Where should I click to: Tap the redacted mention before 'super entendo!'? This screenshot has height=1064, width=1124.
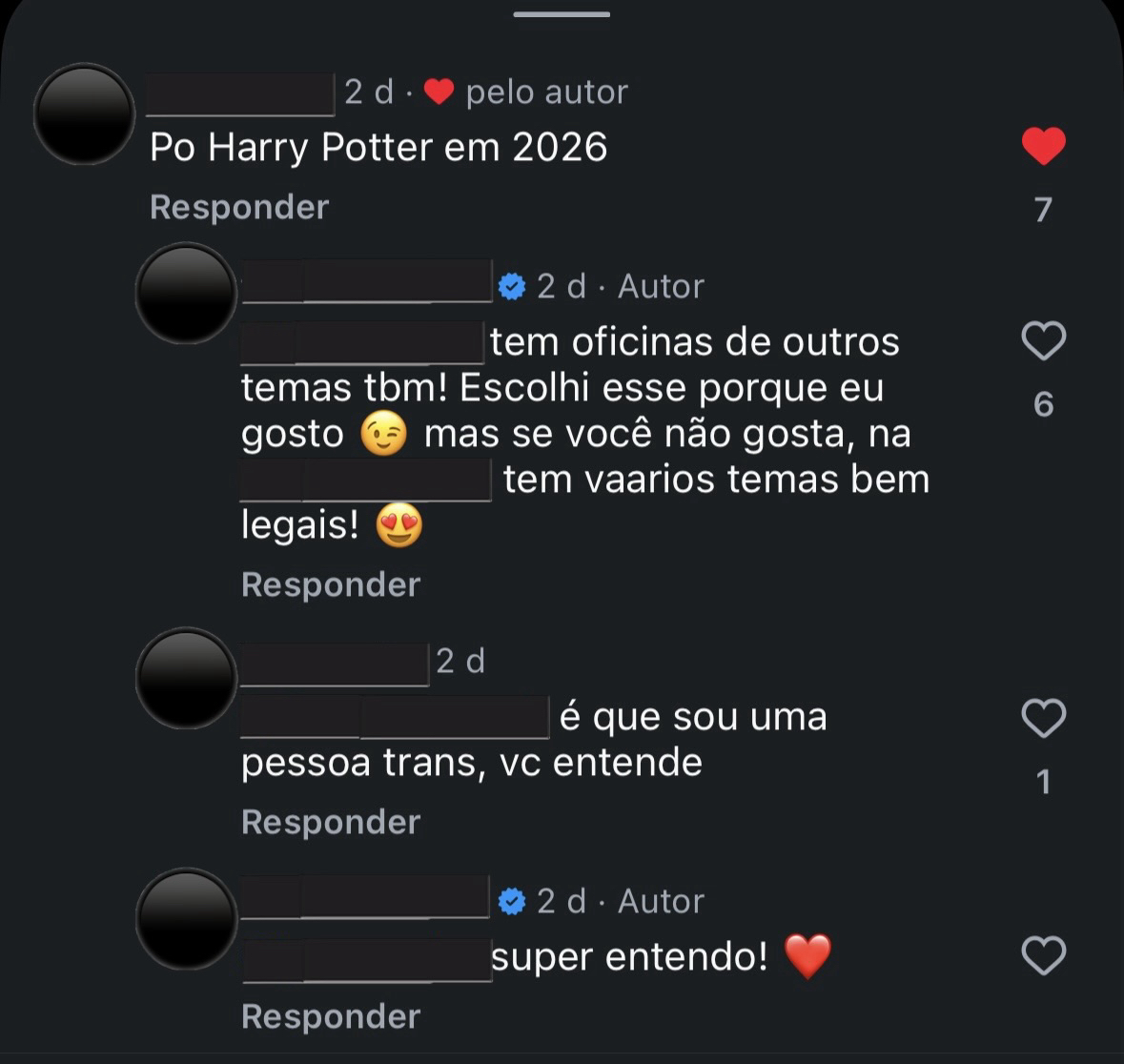coord(366,959)
